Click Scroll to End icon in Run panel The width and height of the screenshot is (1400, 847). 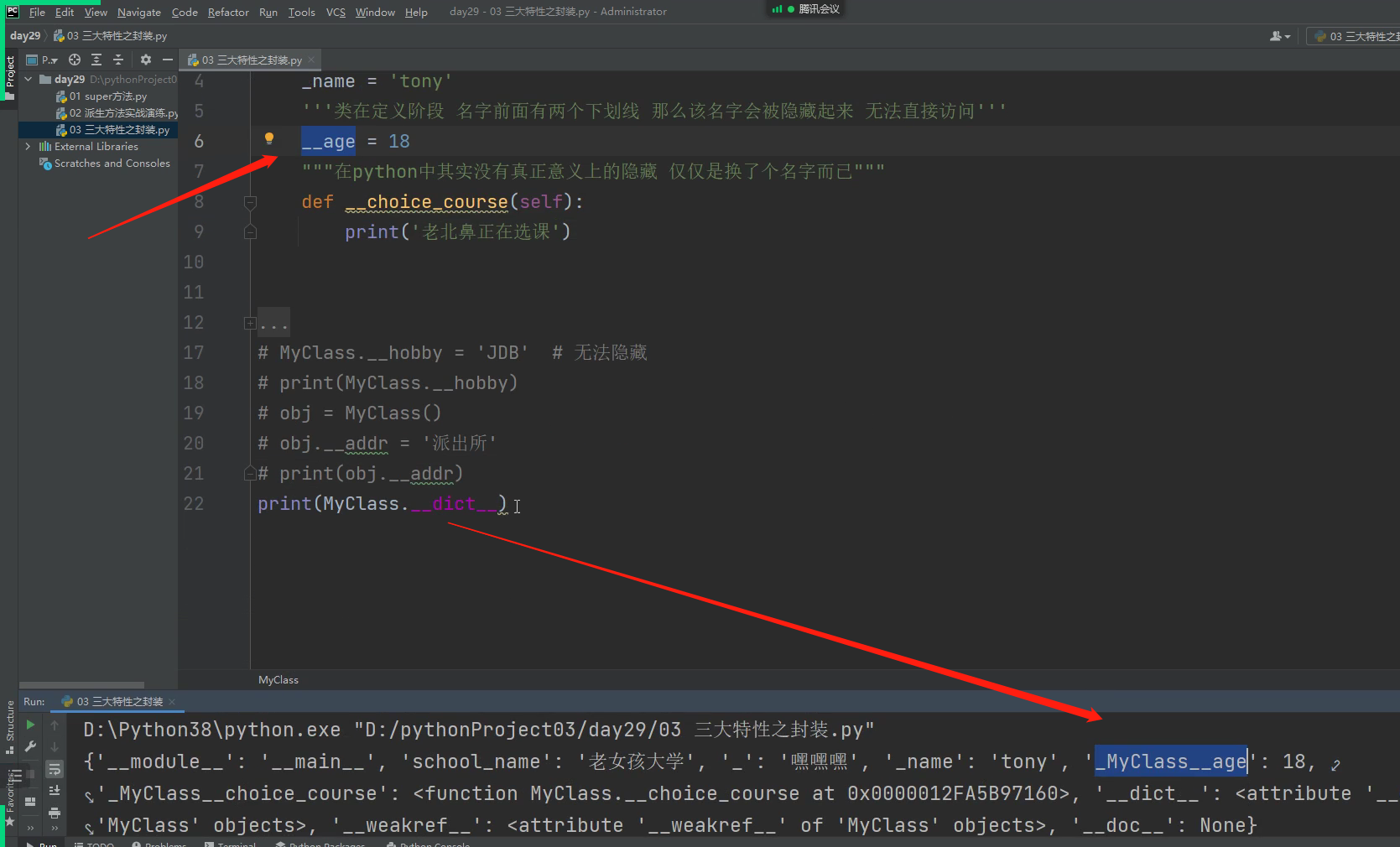pos(55,790)
